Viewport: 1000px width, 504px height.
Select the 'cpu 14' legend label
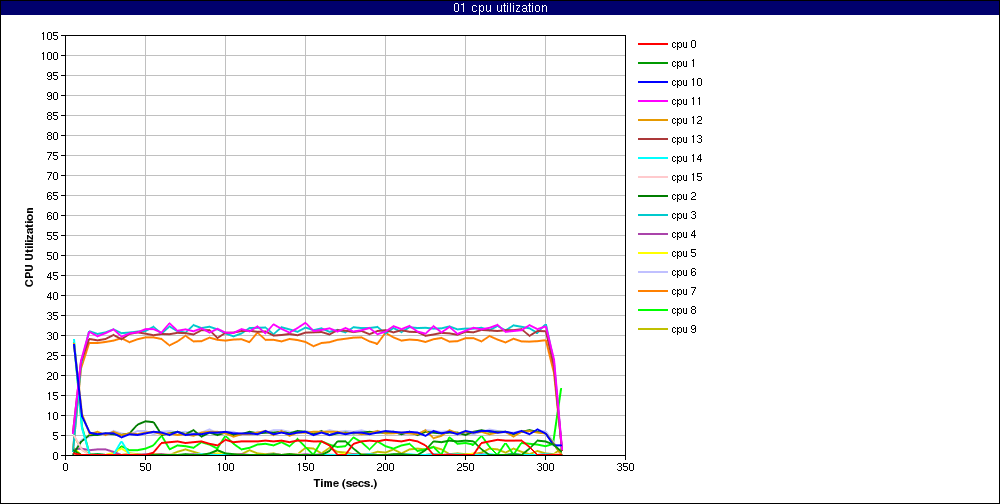click(686, 158)
